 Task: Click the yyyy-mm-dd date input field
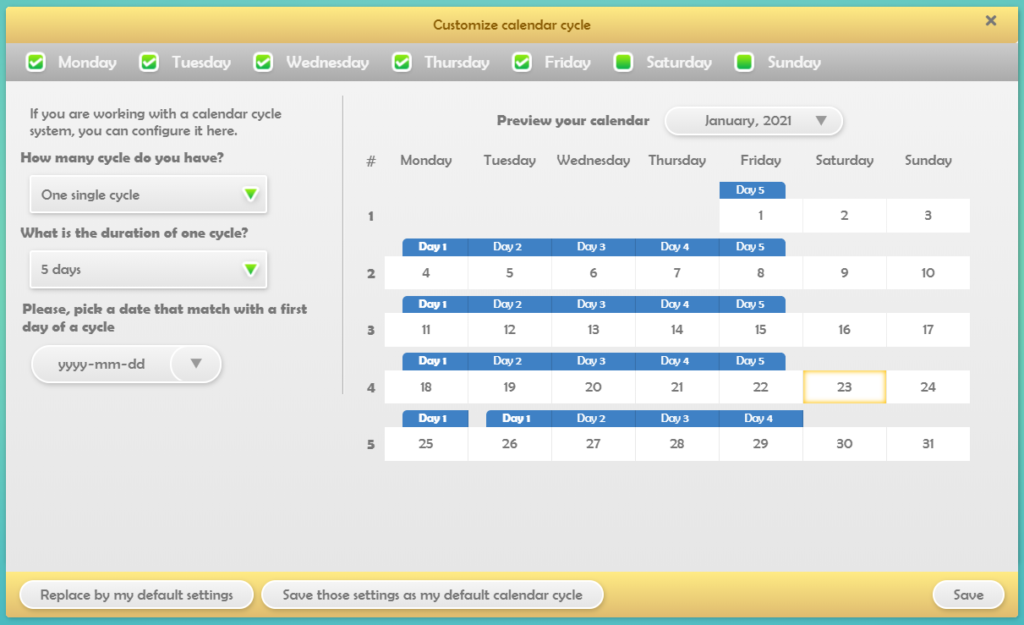click(x=102, y=364)
